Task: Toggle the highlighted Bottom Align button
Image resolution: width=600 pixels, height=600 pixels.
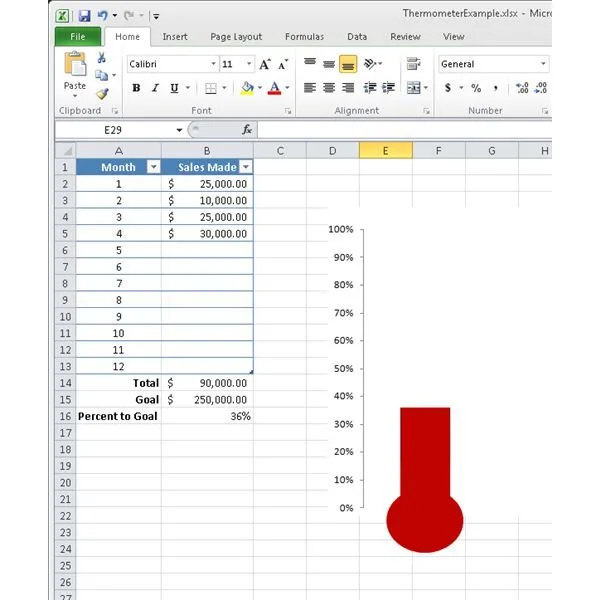Action: point(348,64)
